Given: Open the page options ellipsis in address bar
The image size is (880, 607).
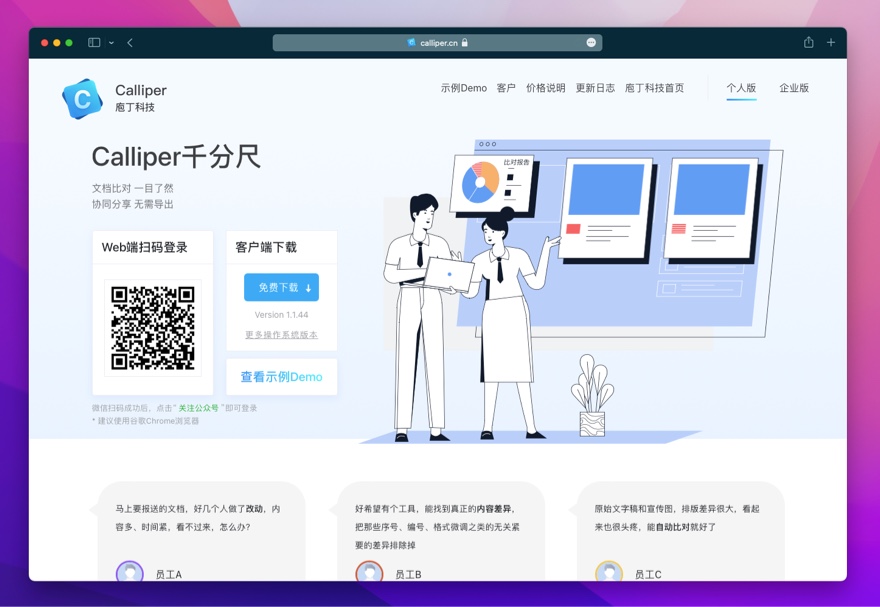Looking at the screenshot, I should [x=591, y=43].
